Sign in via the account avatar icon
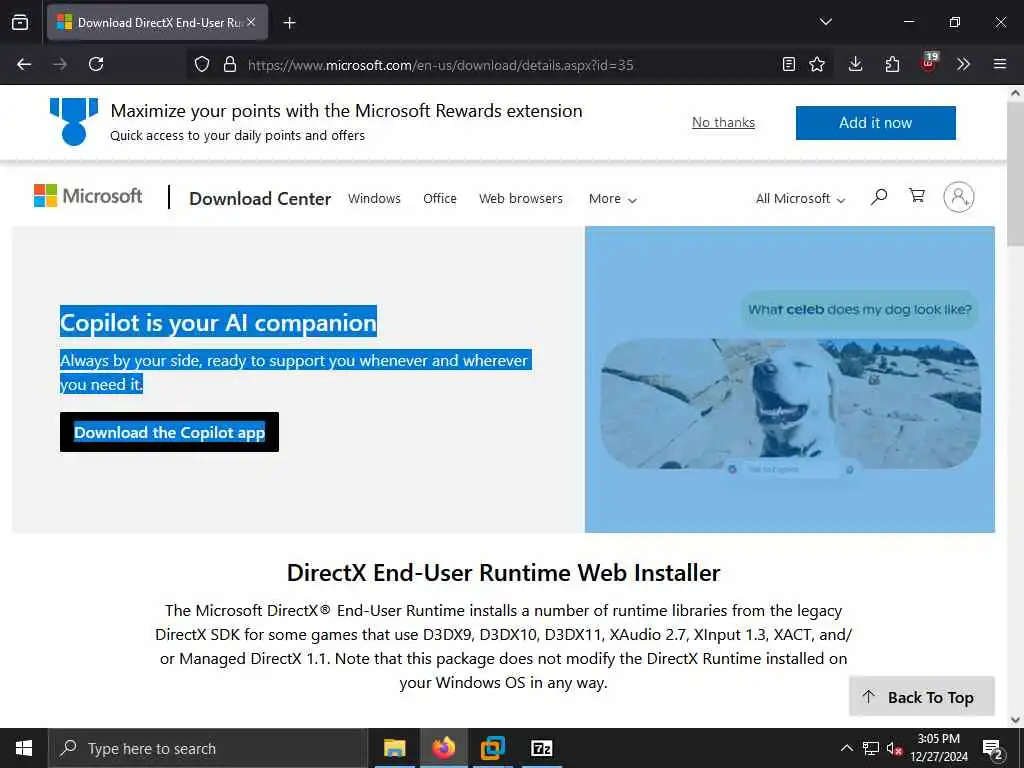 [x=959, y=197]
